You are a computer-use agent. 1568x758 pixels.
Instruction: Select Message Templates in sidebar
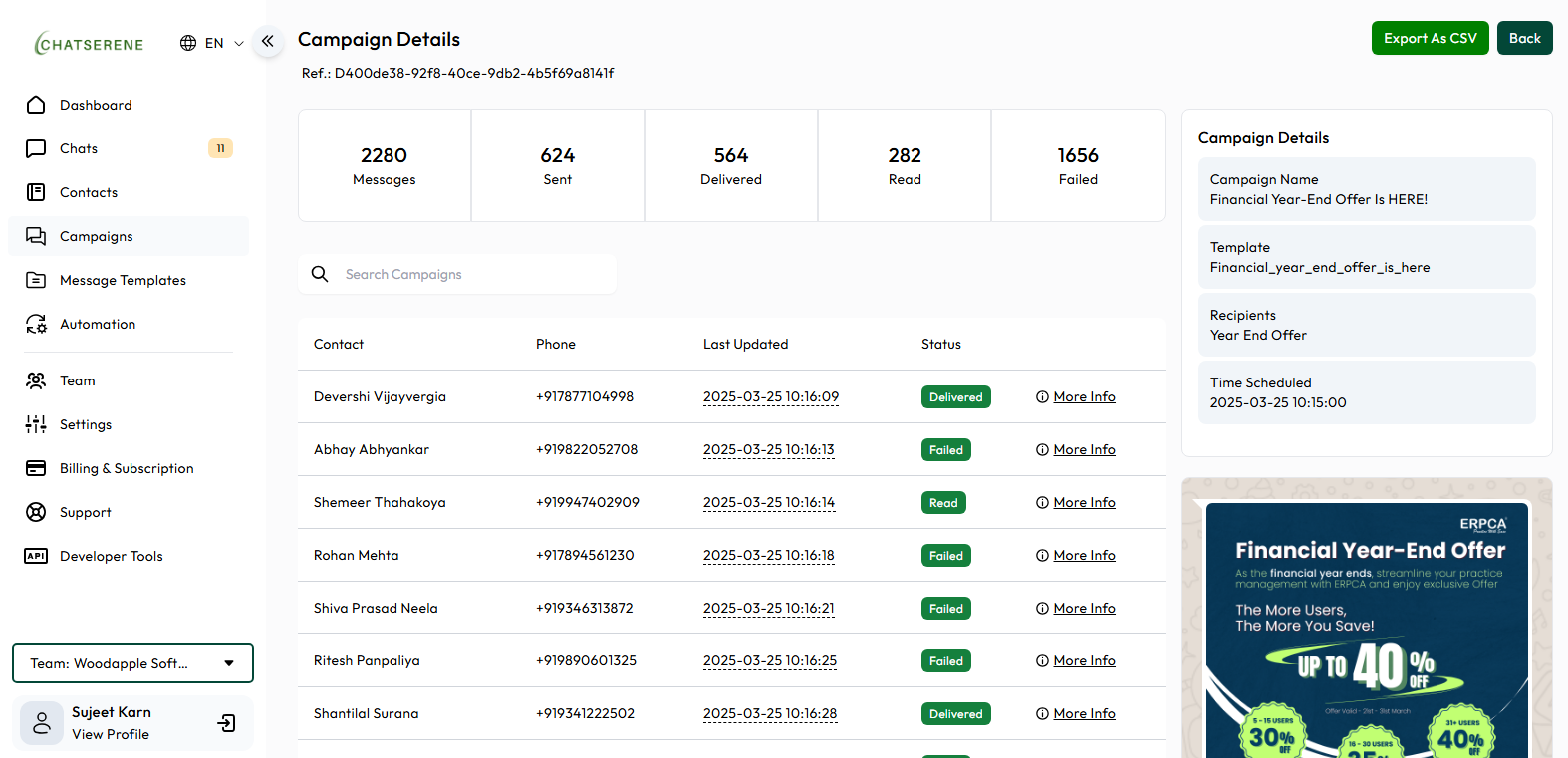(x=129, y=280)
